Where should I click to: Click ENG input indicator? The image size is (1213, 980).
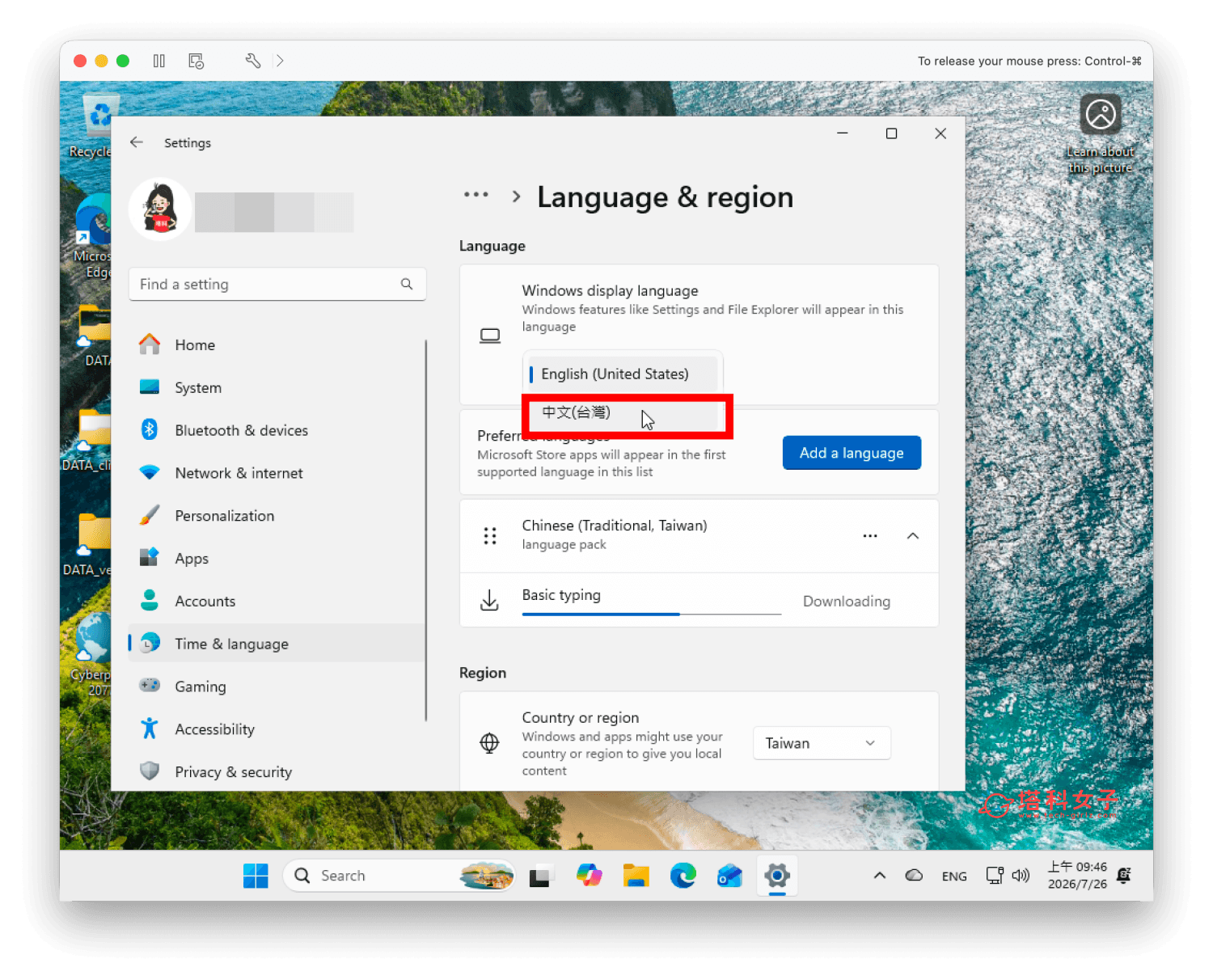click(954, 877)
